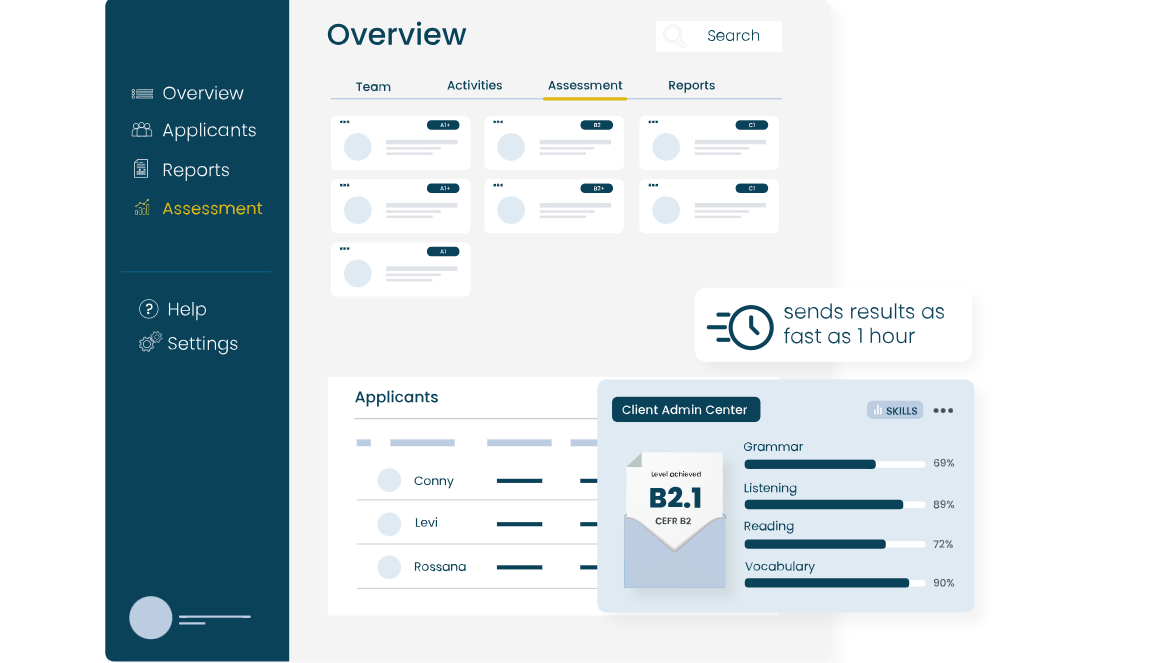Select Conny's avatar in the Applicants table
This screenshot has height=663, width=1150.
[x=388, y=480]
